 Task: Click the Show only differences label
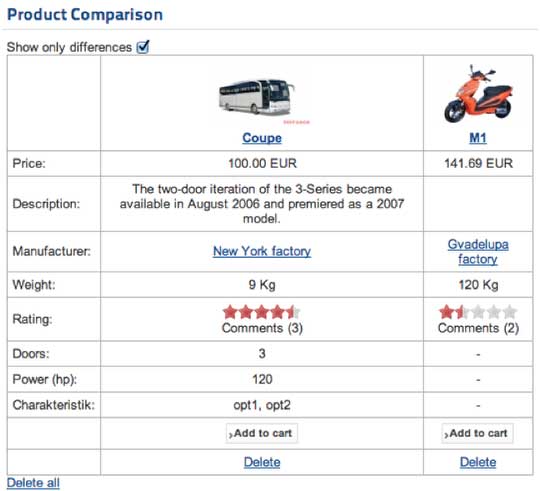coord(69,47)
